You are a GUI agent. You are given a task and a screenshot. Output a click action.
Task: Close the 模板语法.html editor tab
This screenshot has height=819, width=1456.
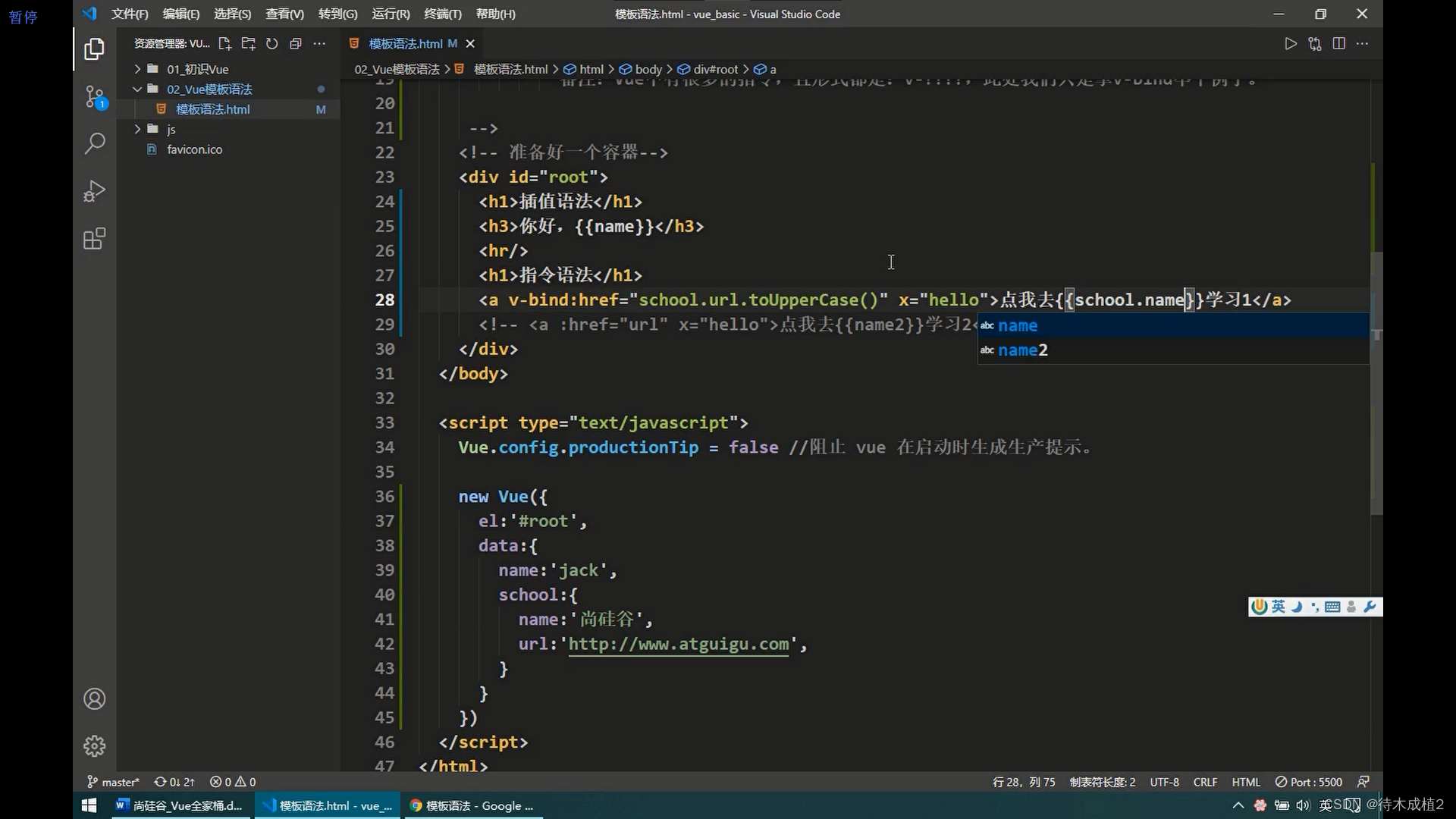tap(470, 44)
